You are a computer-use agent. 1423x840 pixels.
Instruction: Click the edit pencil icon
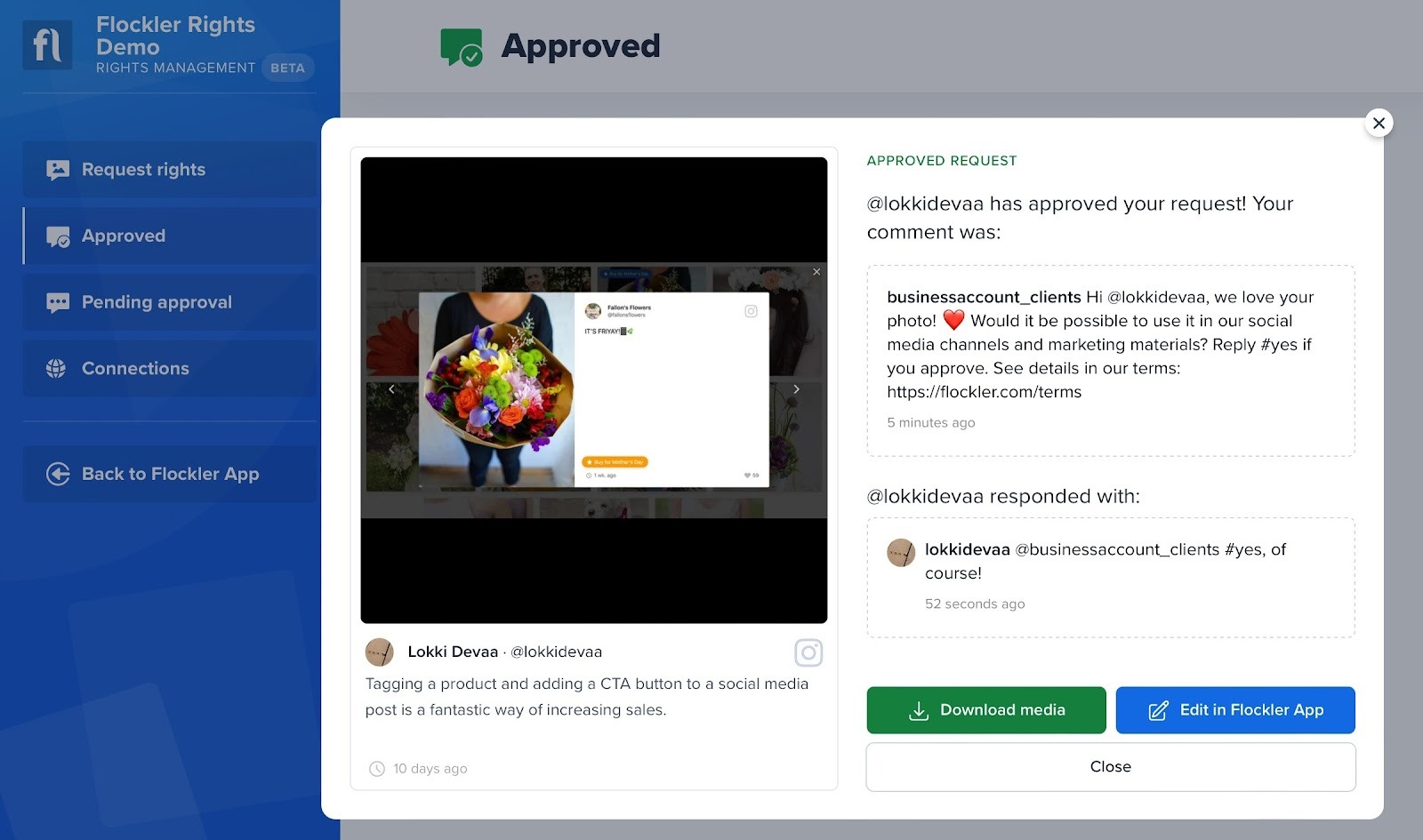tap(1158, 710)
